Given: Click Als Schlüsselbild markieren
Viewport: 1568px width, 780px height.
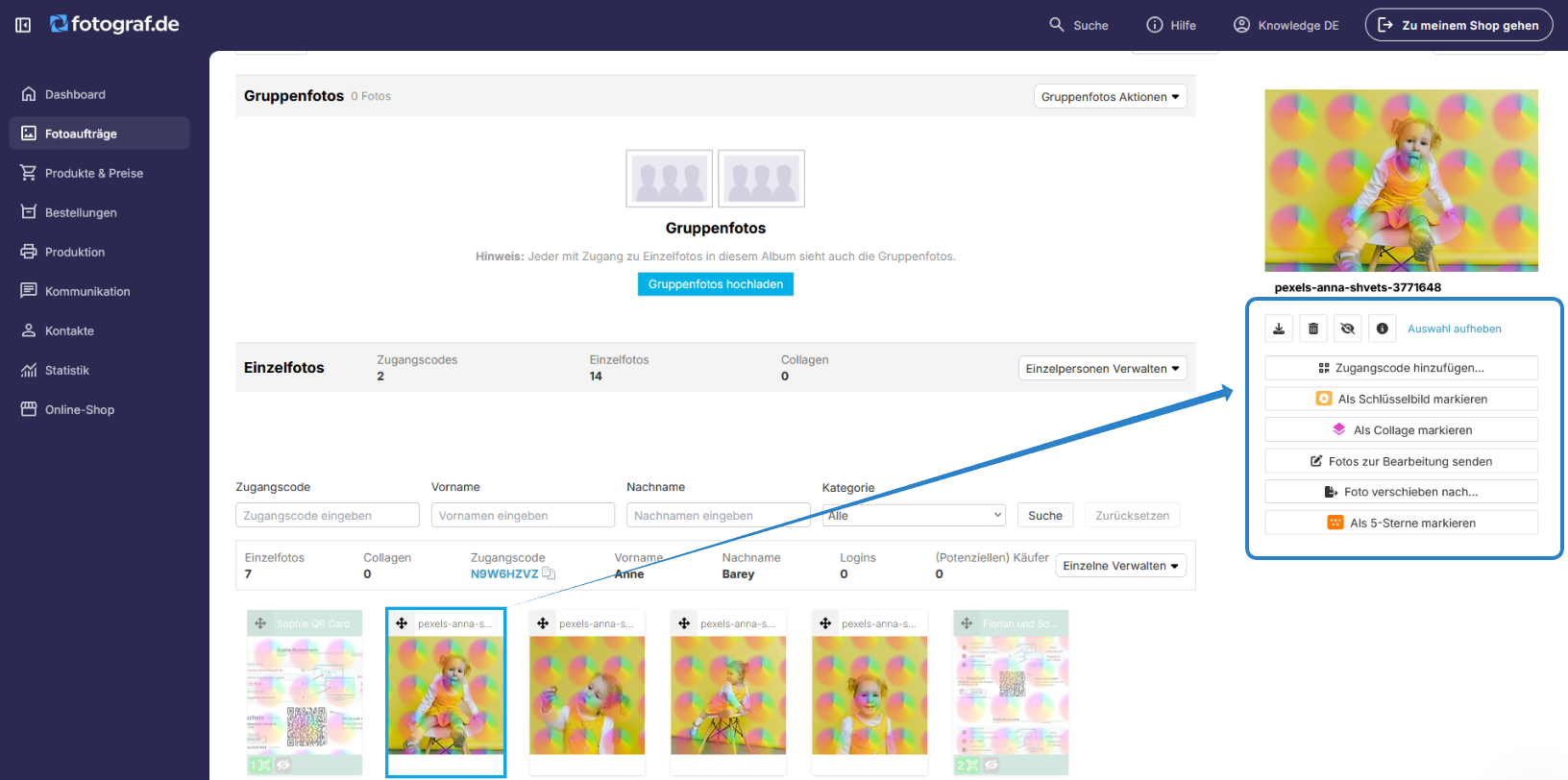Looking at the screenshot, I should click(1401, 399).
